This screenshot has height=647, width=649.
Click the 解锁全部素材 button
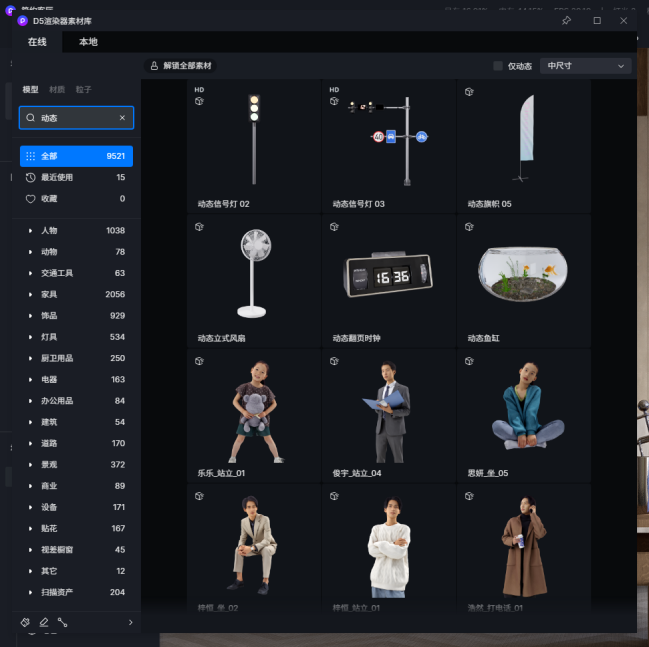(x=181, y=66)
